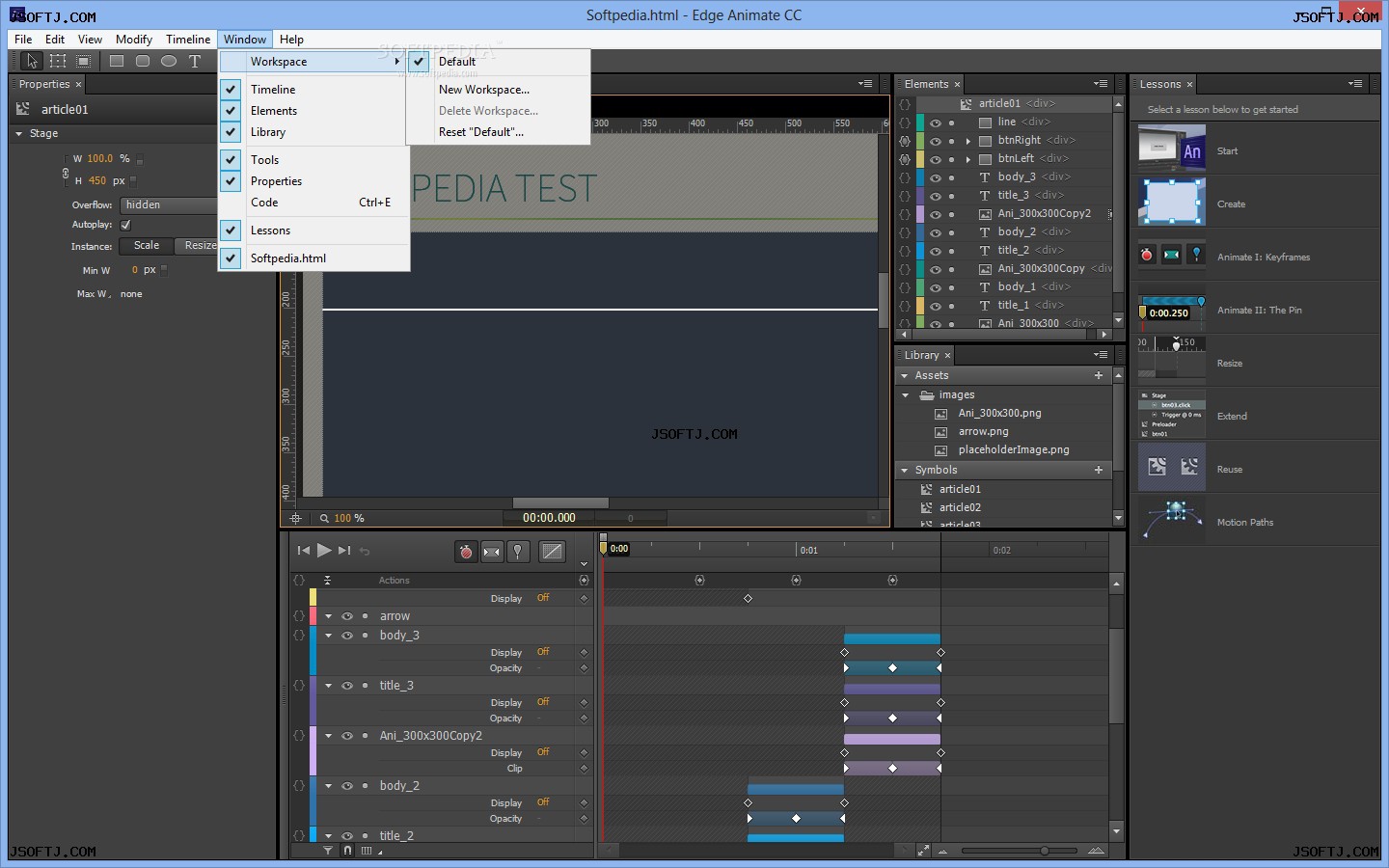Screen dimensions: 1389x868
Task: Open actions for btnRight element
Action: pyautogui.click(x=905, y=141)
